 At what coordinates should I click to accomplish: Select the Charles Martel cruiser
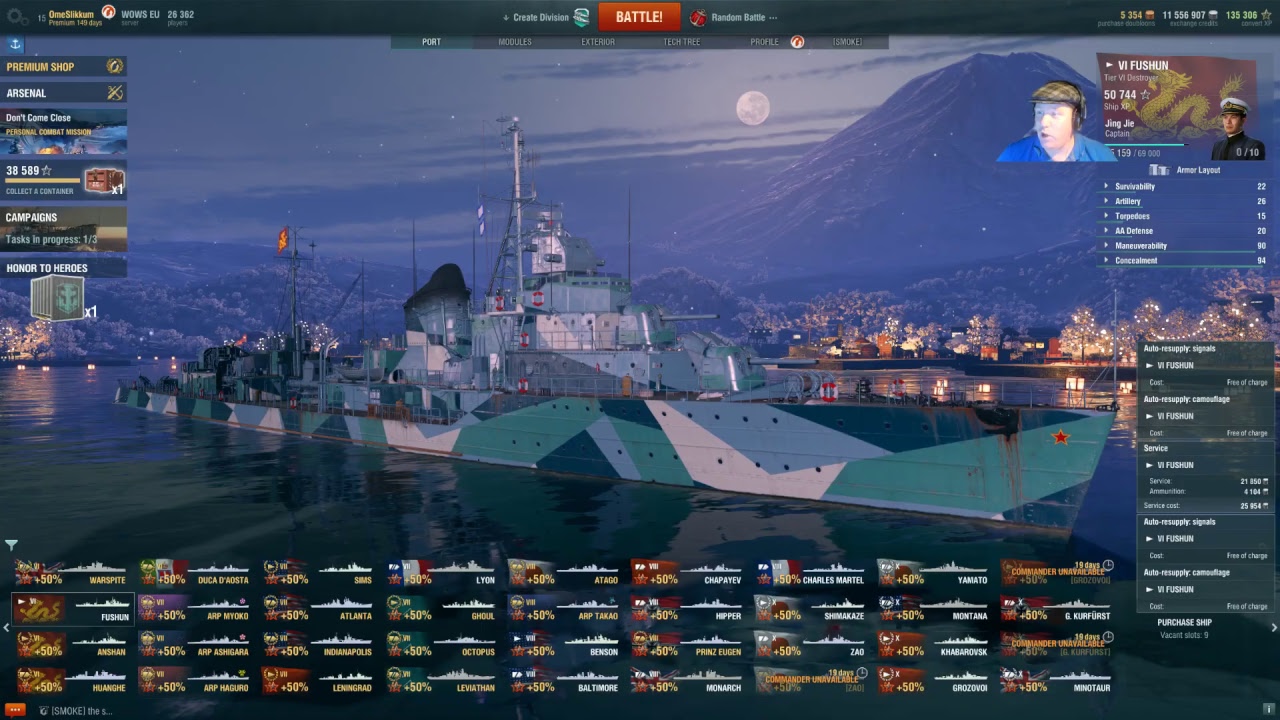(x=809, y=574)
